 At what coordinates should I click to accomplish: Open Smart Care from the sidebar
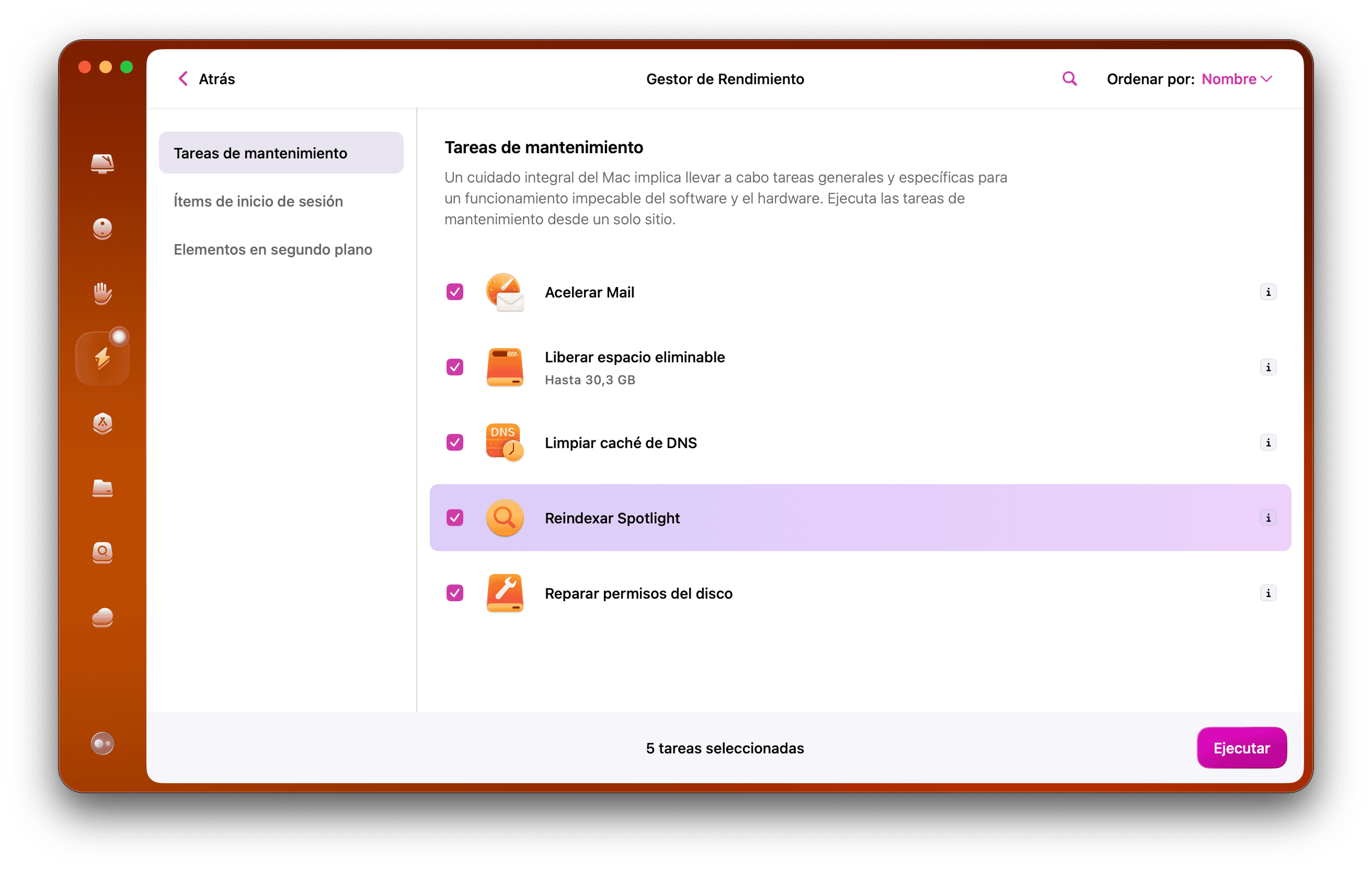click(x=102, y=164)
